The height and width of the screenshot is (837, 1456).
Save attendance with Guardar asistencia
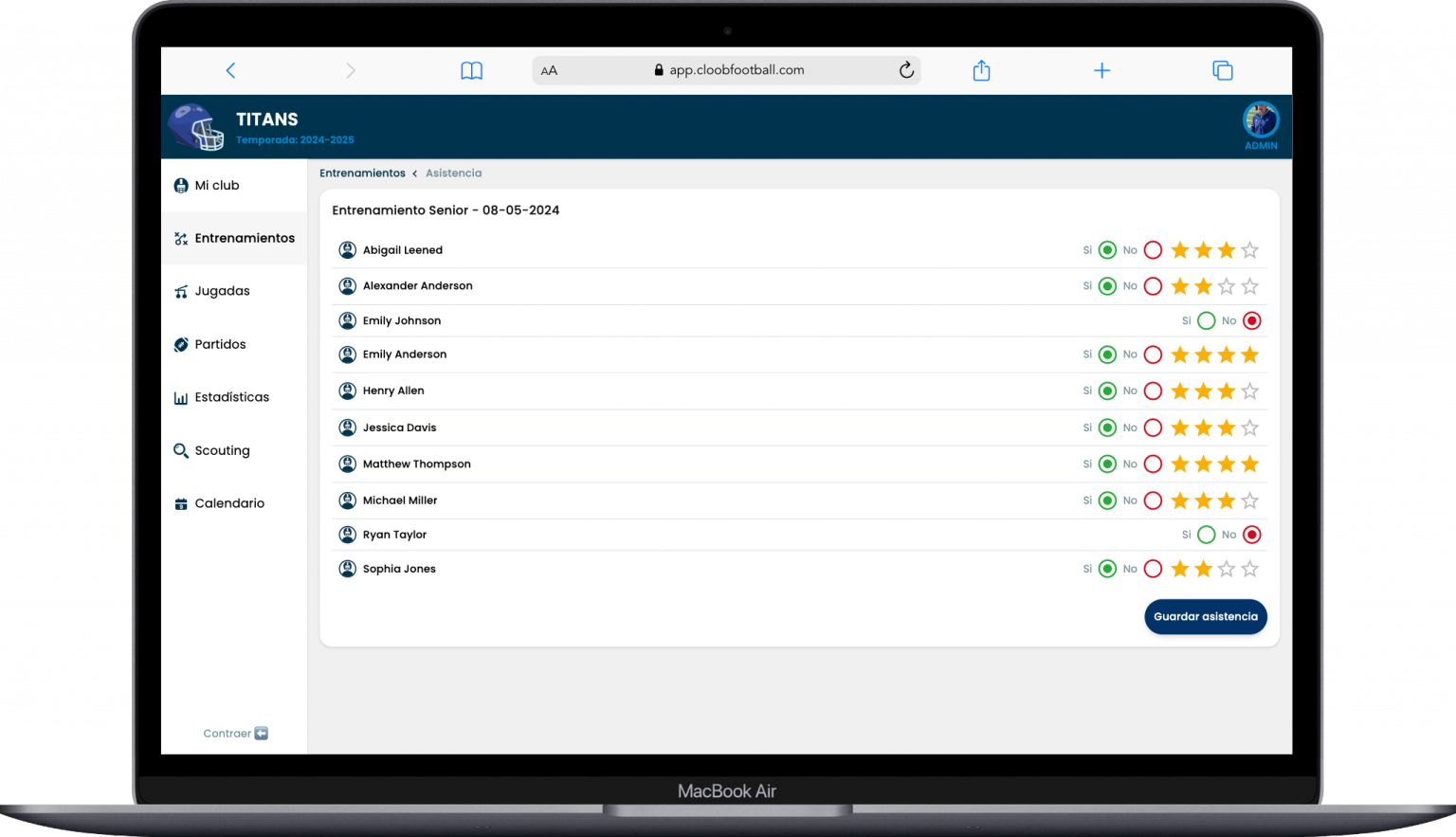pyautogui.click(x=1205, y=616)
